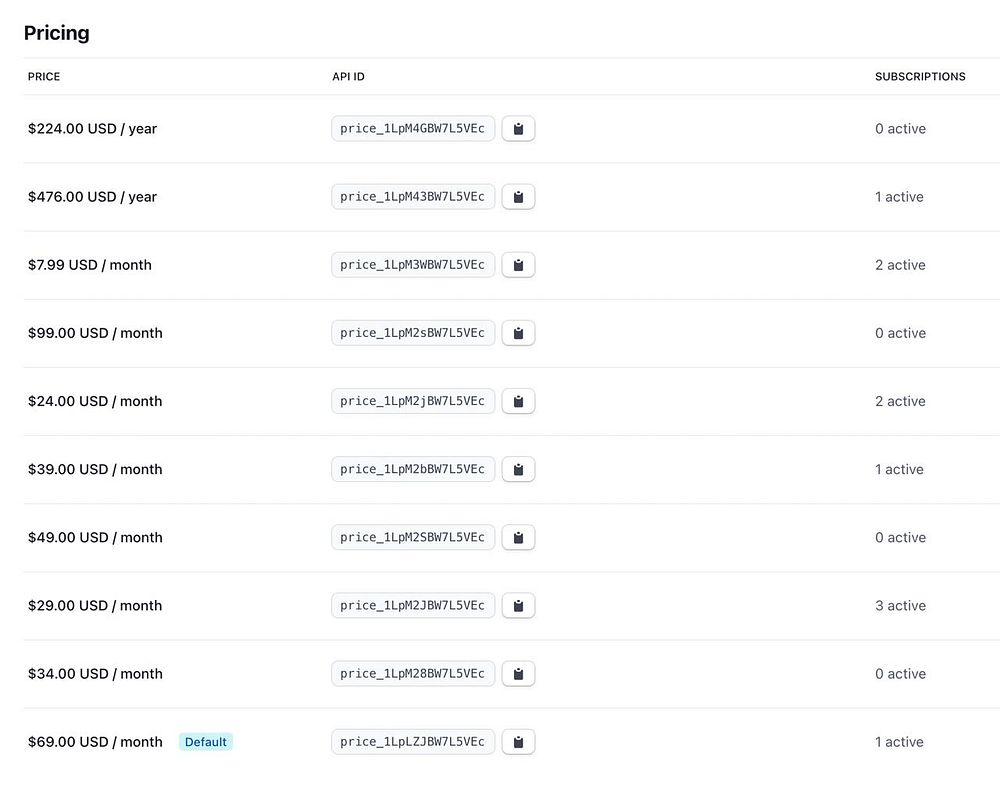The width and height of the screenshot is (1000, 811).
Task: Select the price_1LpLZJBW7L5VEc API ID field
Action: [x=412, y=741]
